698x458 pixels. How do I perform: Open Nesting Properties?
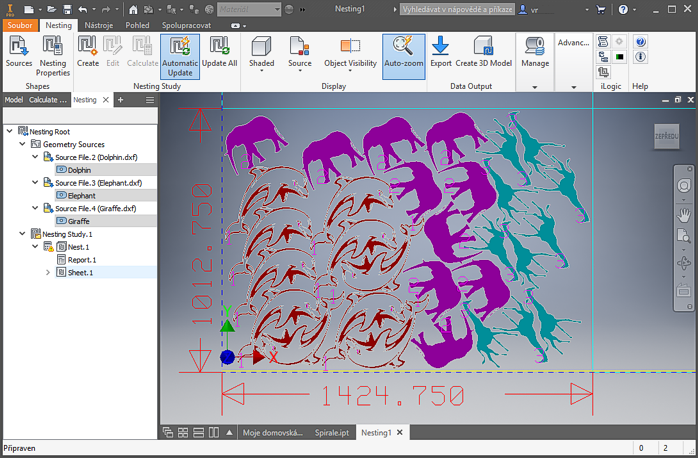(54, 52)
